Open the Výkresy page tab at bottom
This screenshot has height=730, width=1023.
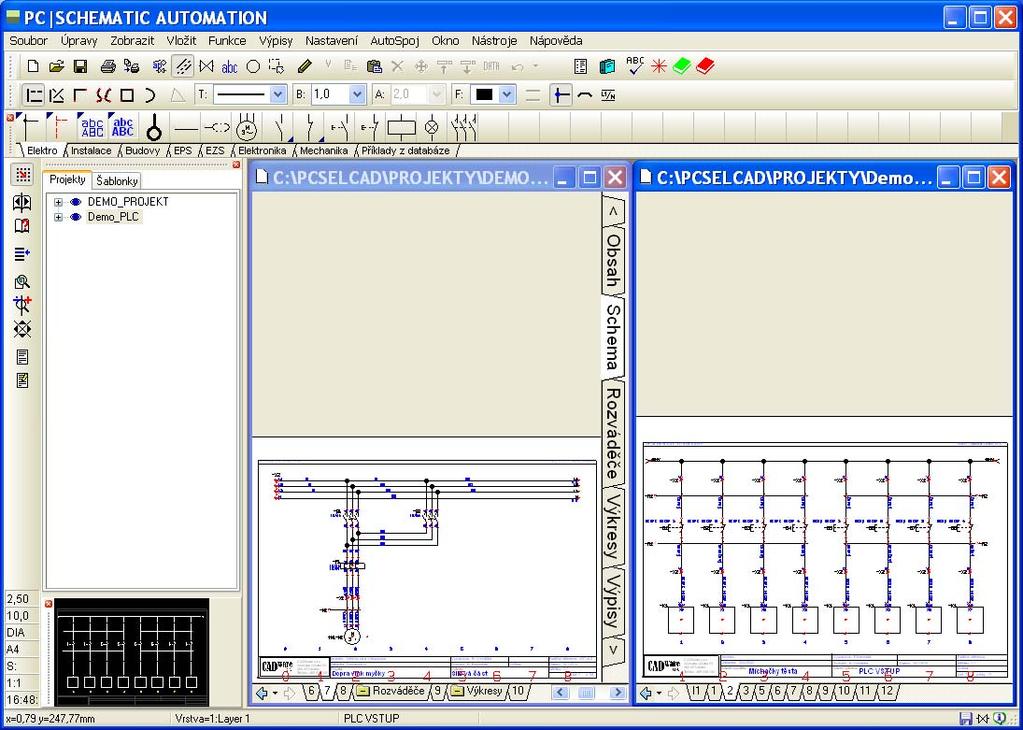pos(477,691)
